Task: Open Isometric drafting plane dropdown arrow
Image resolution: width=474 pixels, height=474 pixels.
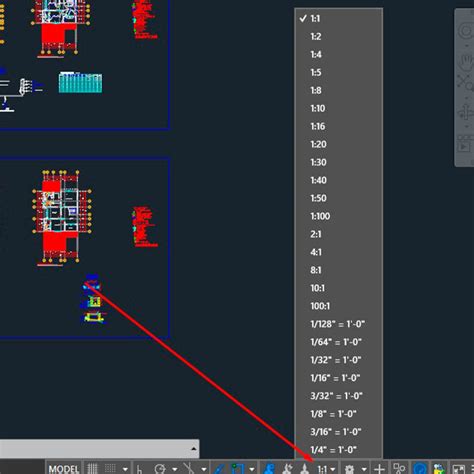Action: 203,469
